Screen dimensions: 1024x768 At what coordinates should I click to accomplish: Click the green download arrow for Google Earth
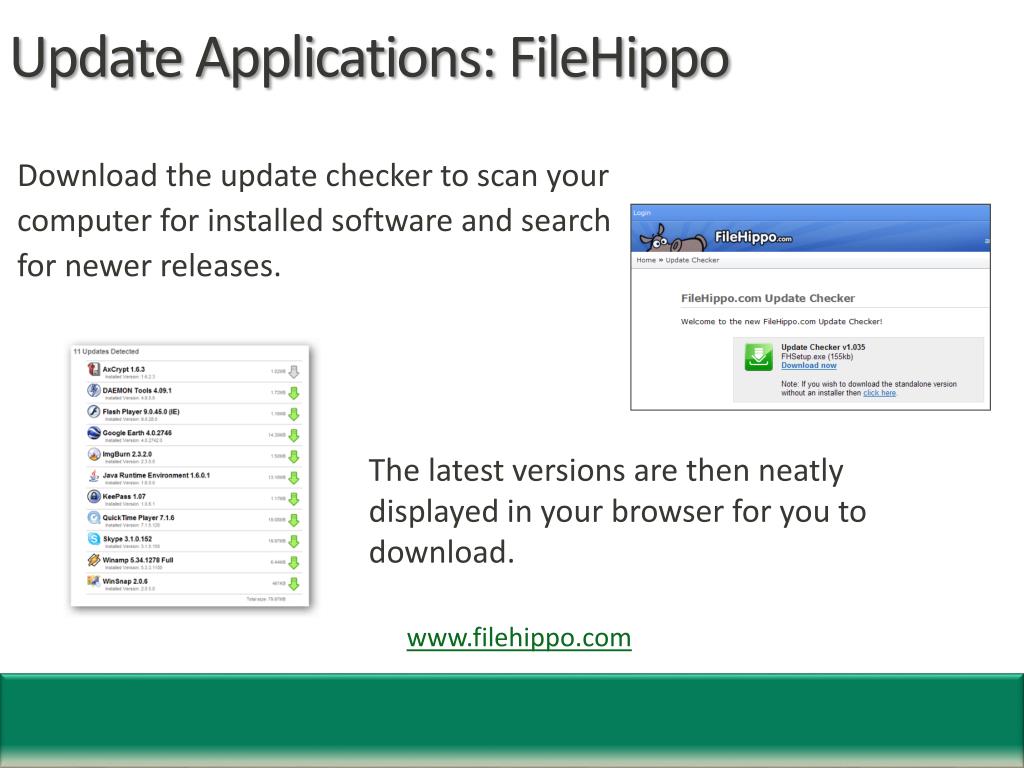(x=294, y=435)
